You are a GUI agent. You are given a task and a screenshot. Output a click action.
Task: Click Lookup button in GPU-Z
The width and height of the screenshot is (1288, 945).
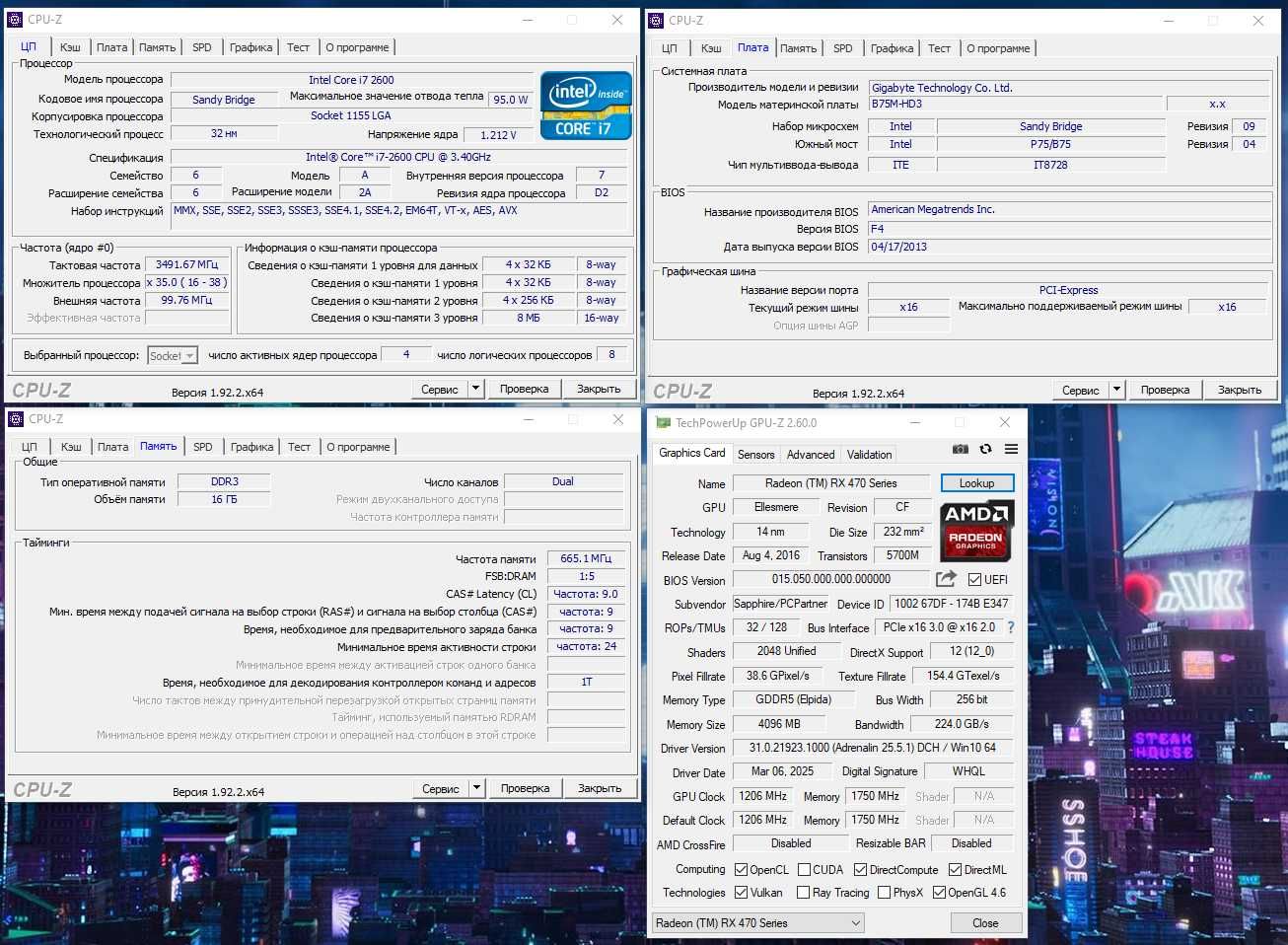(x=976, y=483)
